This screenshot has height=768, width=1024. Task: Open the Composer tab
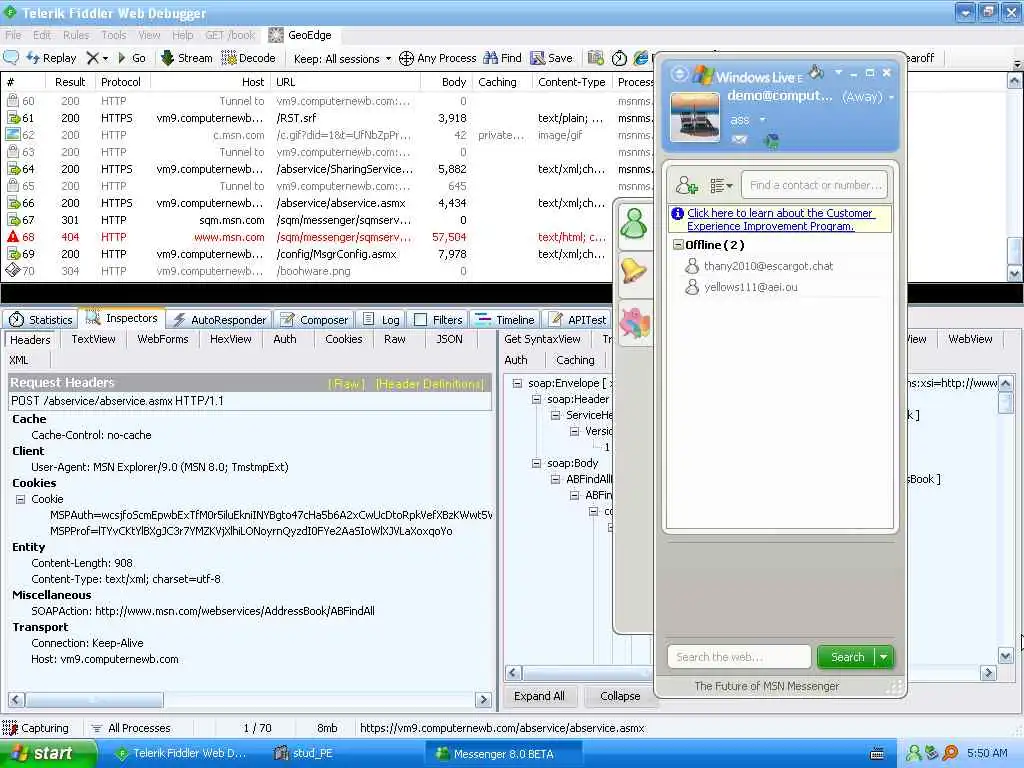tap(314, 319)
